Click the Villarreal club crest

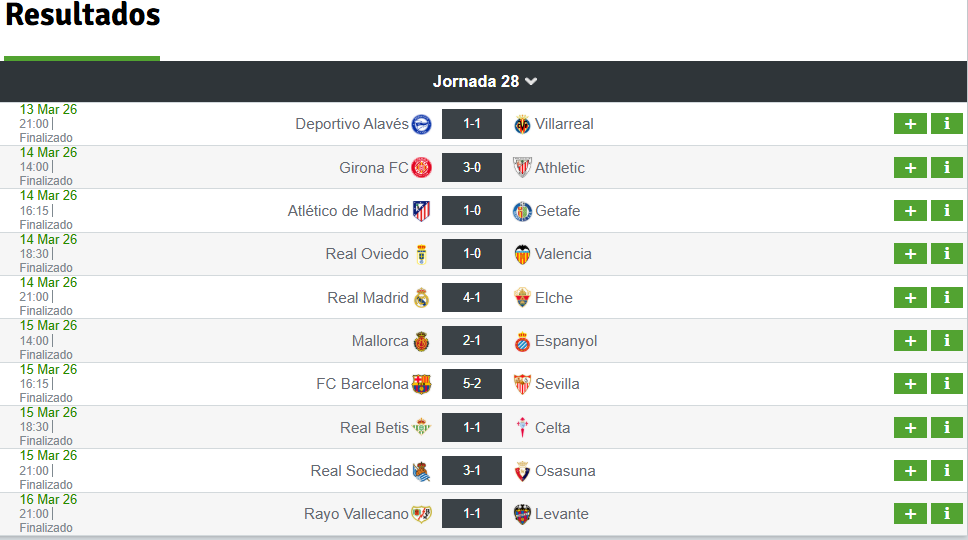[522, 124]
